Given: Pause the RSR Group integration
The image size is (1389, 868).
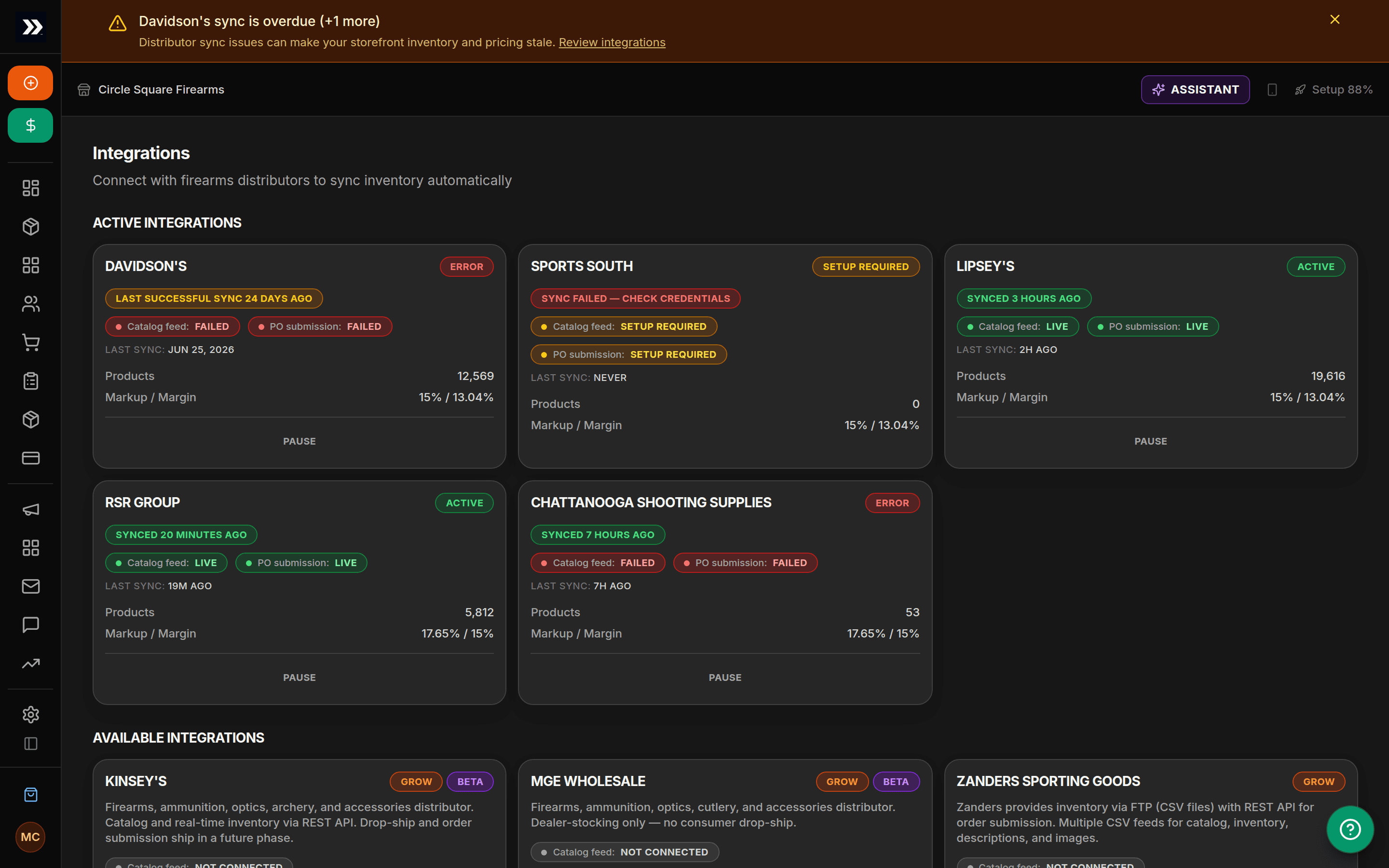Looking at the screenshot, I should pyautogui.click(x=299, y=678).
